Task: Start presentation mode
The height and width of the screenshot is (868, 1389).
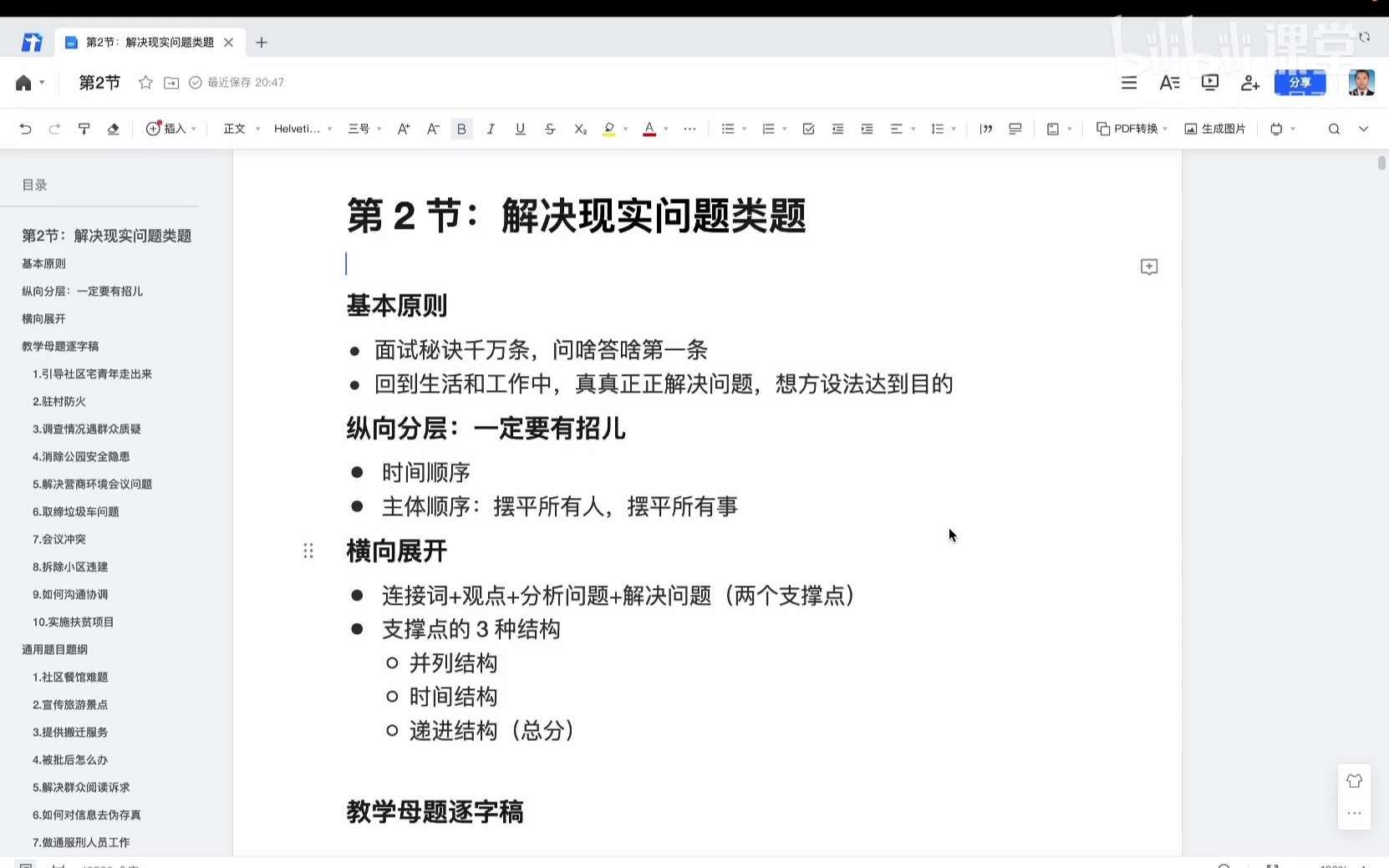Action: point(1210,83)
